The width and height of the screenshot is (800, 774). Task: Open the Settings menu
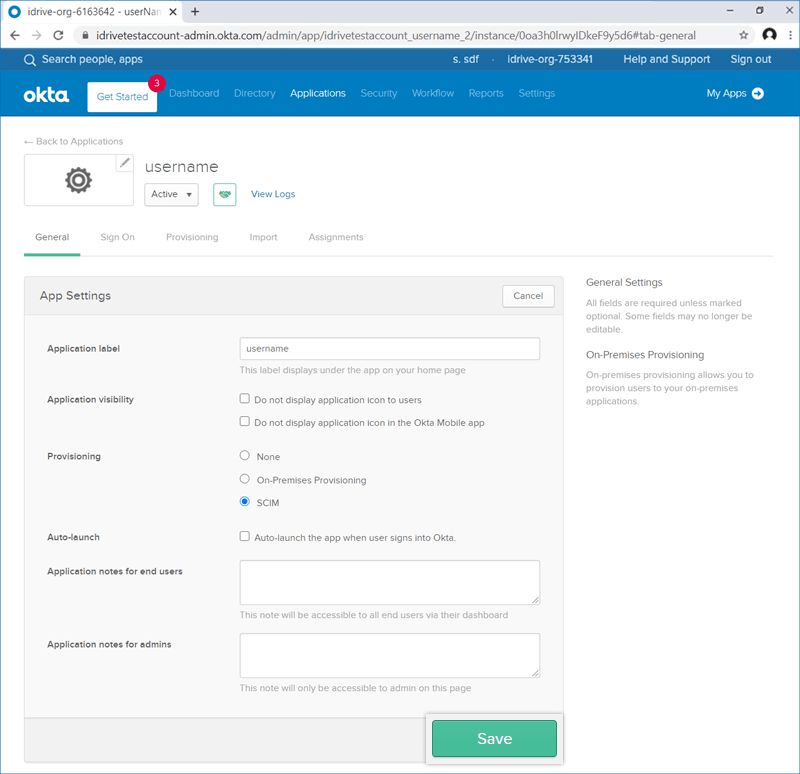point(537,93)
